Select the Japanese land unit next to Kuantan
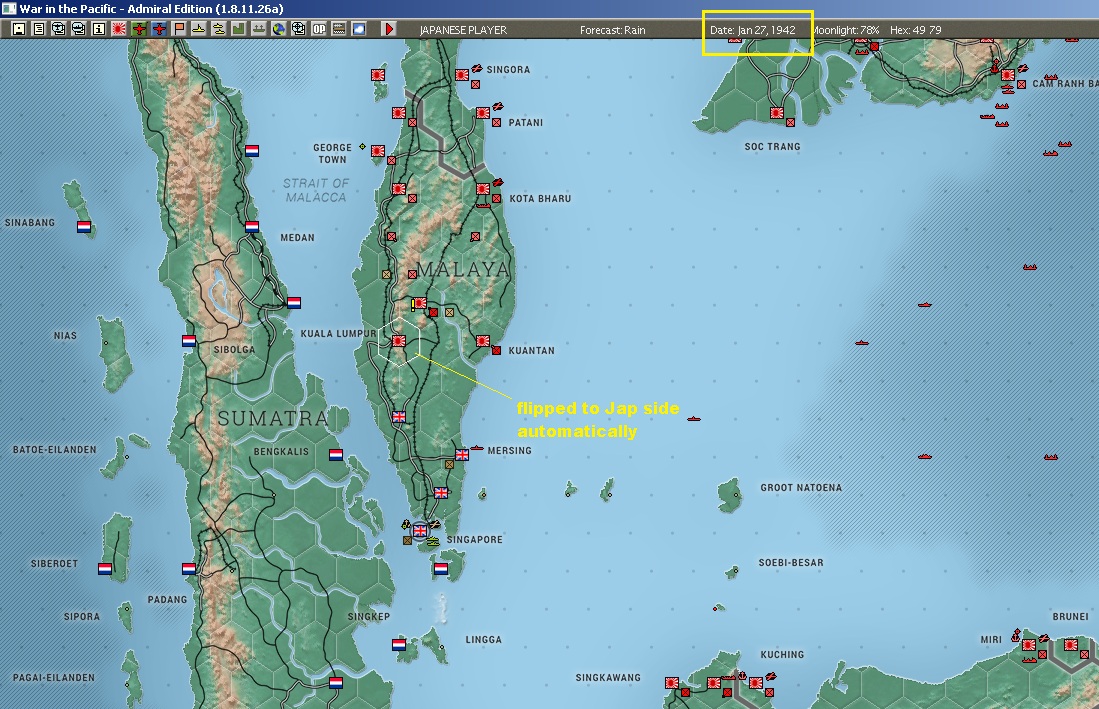The image size is (1099, 709). coord(496,350)
